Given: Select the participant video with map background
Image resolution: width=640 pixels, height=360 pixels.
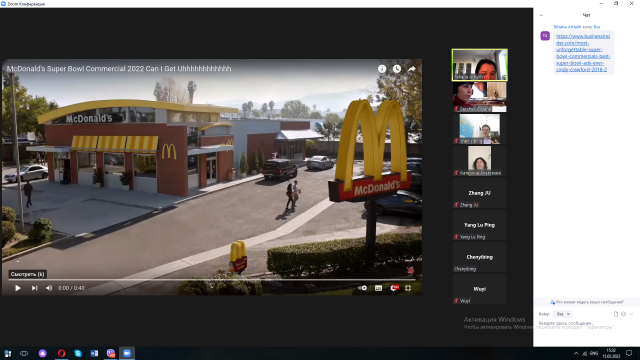Looking at the screenshot, I should pyautogui.click(x=480, y=129).
